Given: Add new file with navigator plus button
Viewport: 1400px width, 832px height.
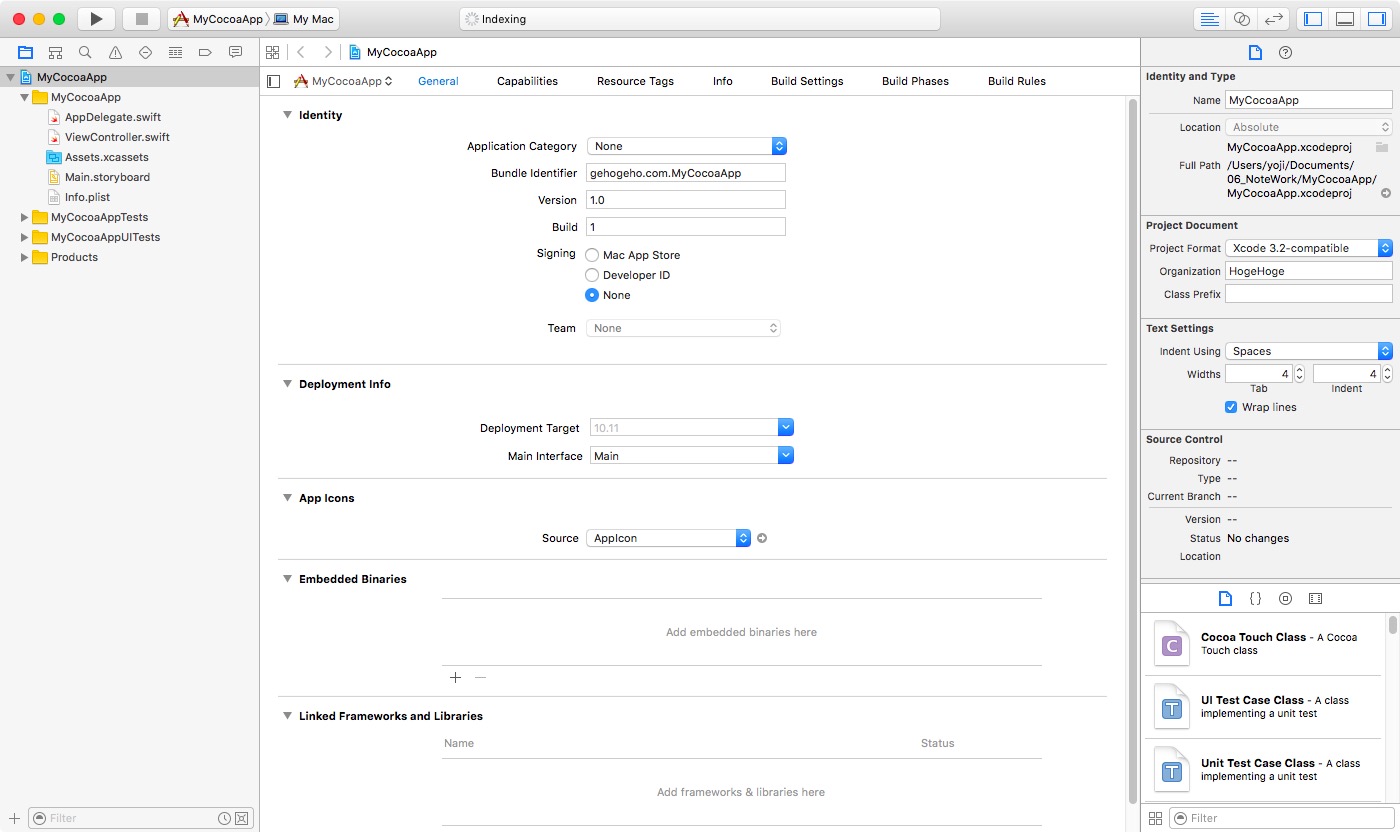Looking at the screenshot, I should (14, 818).
